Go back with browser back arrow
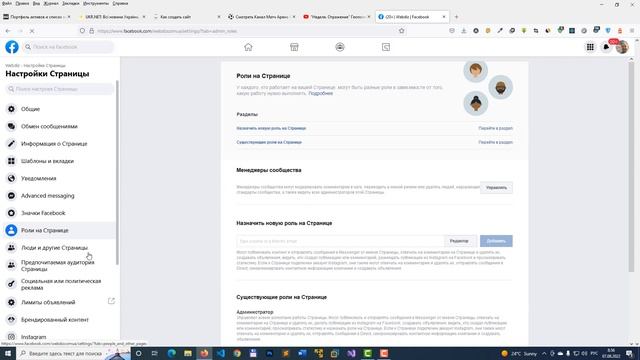 click(x=8, y=31)
